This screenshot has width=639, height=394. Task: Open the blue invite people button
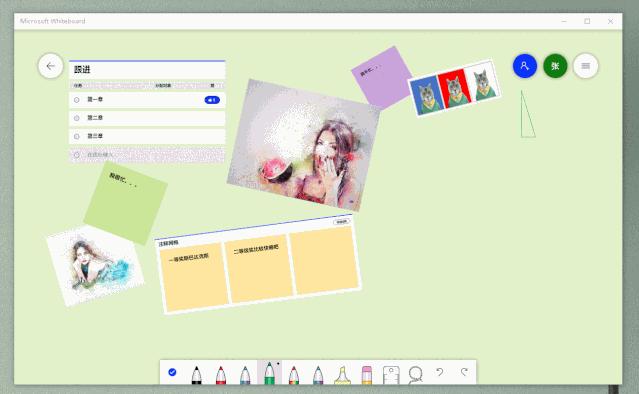pos(524,66)
